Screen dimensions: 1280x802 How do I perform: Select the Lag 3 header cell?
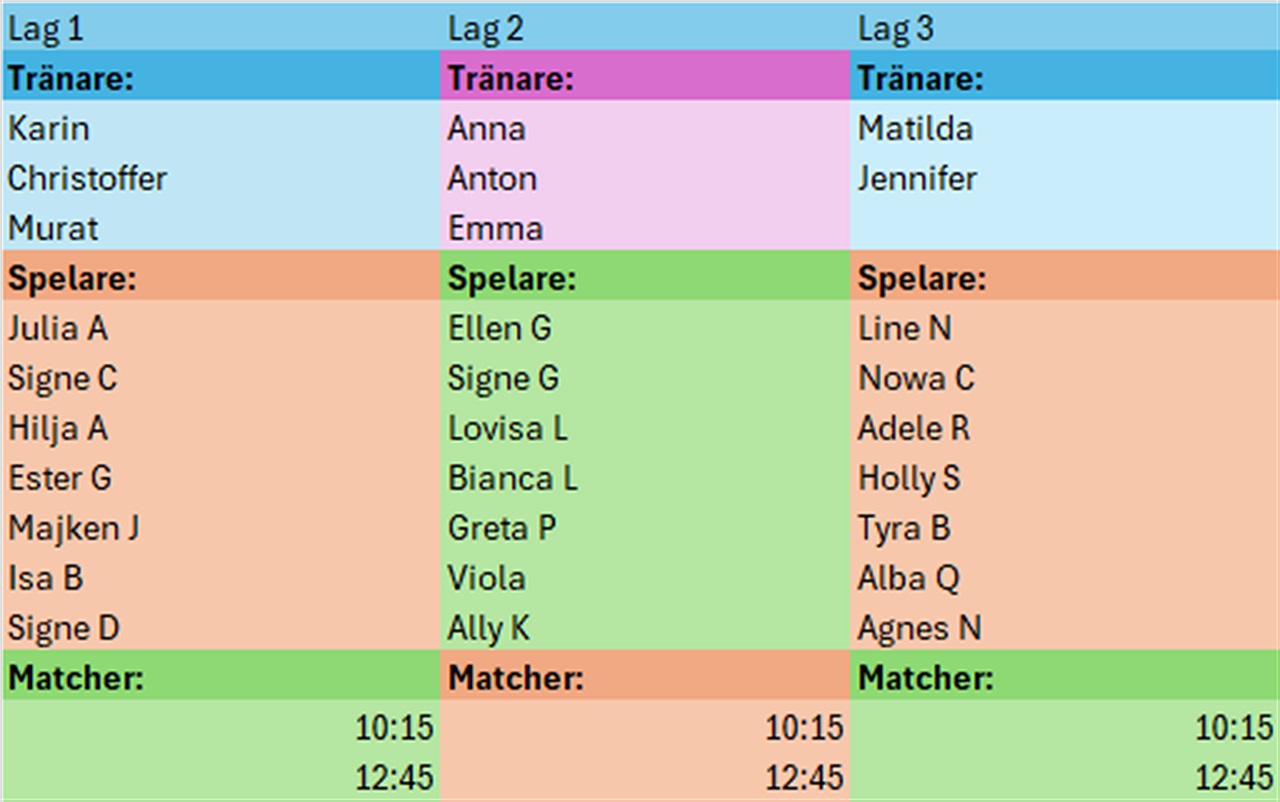tap(1064, 28)
